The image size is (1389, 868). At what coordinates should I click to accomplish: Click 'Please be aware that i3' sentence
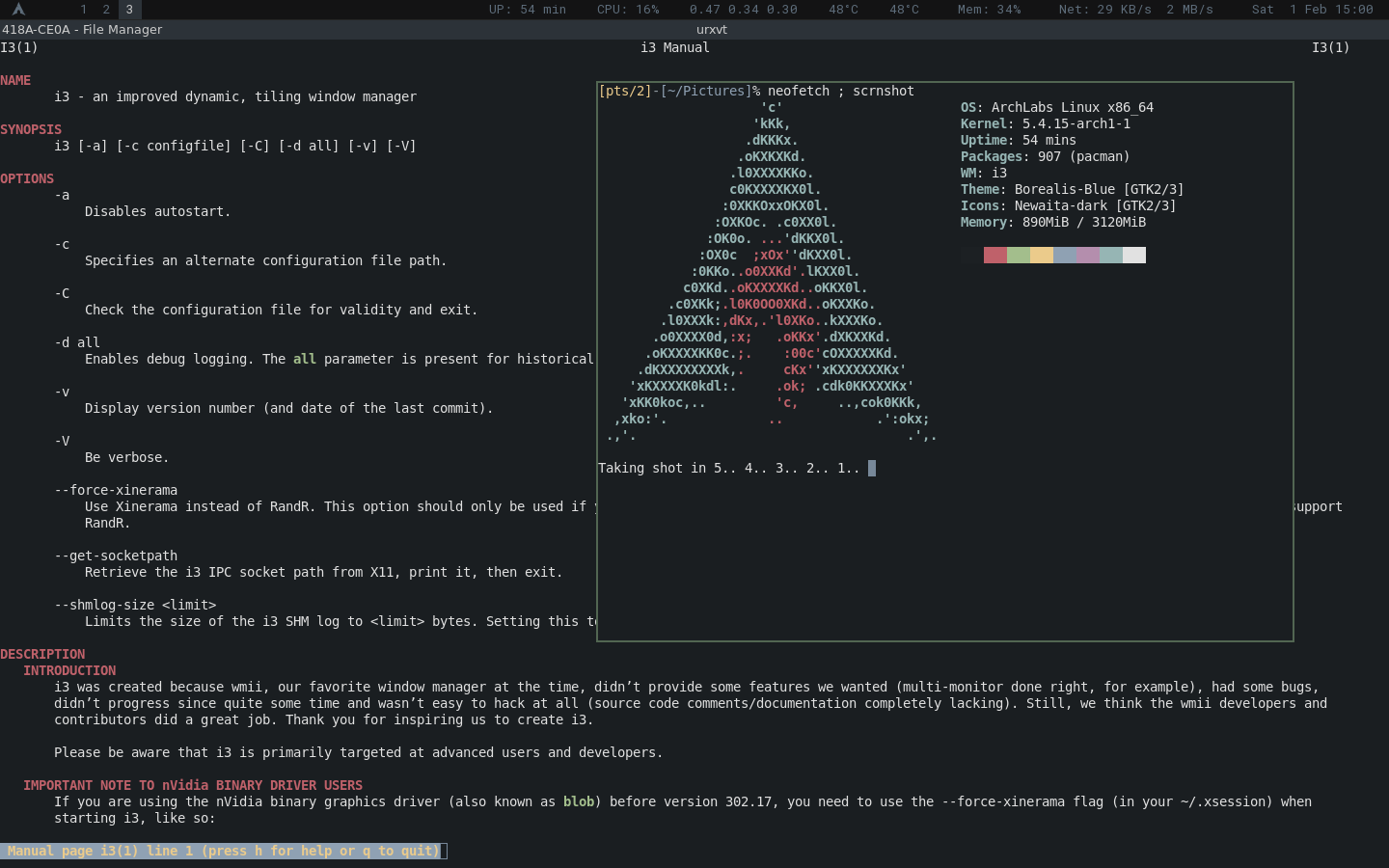359,752
